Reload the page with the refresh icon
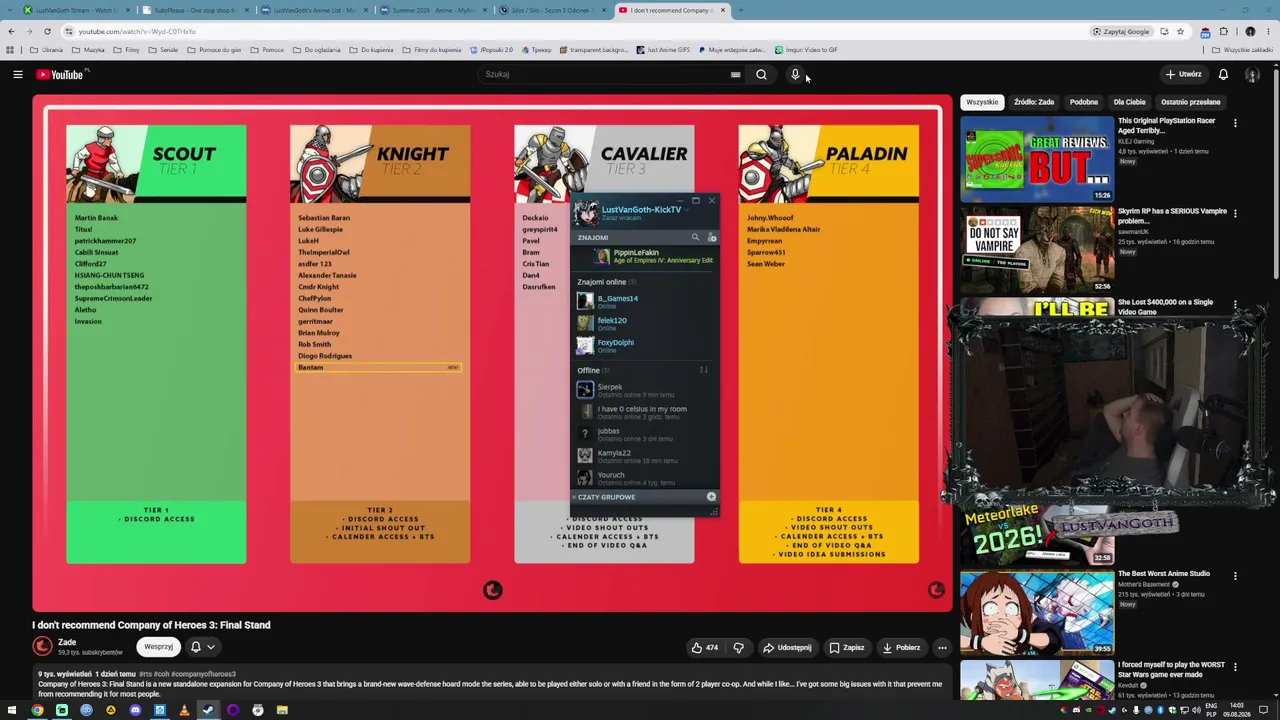The height and width of the screenshot is (720, 1280). 47,31
